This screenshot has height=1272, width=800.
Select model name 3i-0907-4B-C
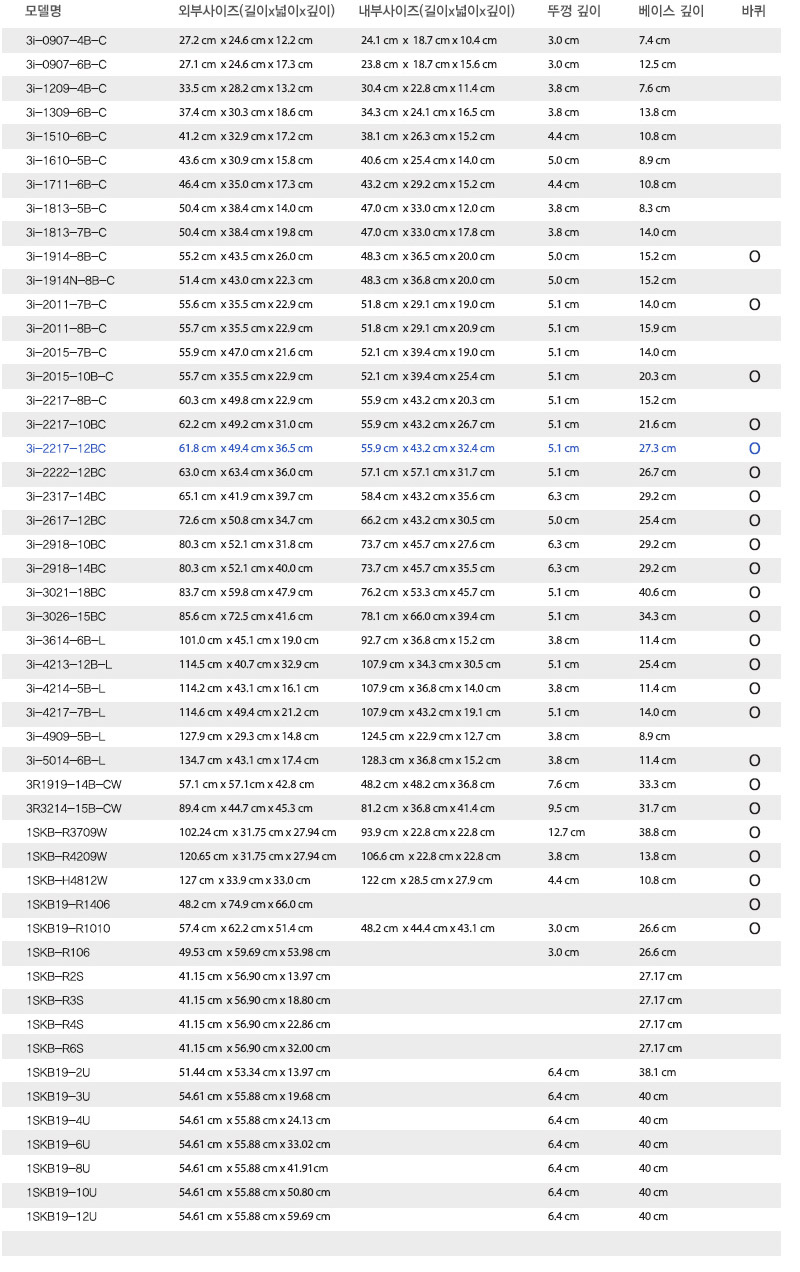click(67, 40)
